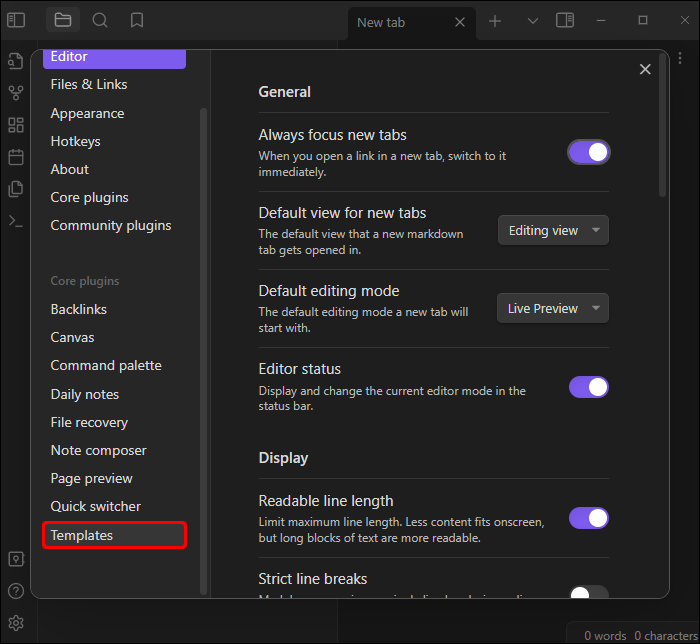Toggle Readable line length off
The height and width of the screenshot is (644, 700).
(589, 518)
